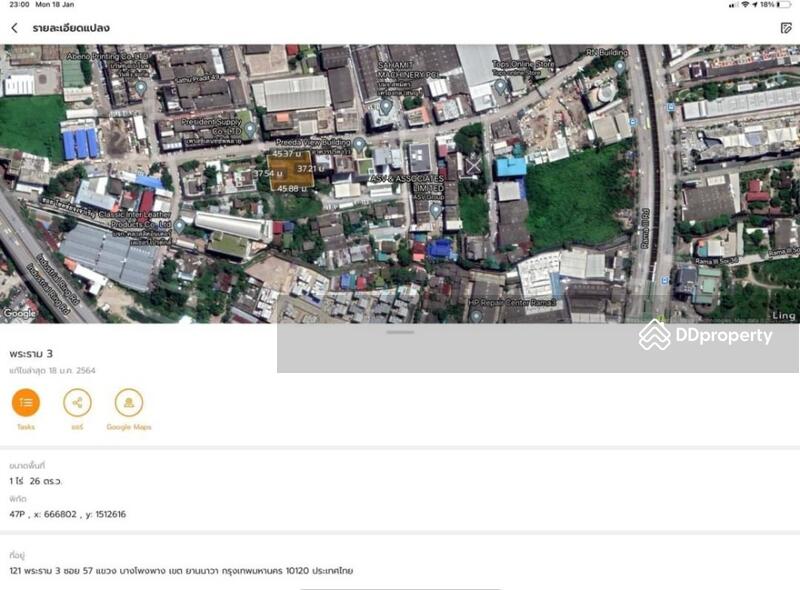Select the President Supply Co. map pin
The width and height of the screenshot is (800, 590).
(x=250, y=129)
